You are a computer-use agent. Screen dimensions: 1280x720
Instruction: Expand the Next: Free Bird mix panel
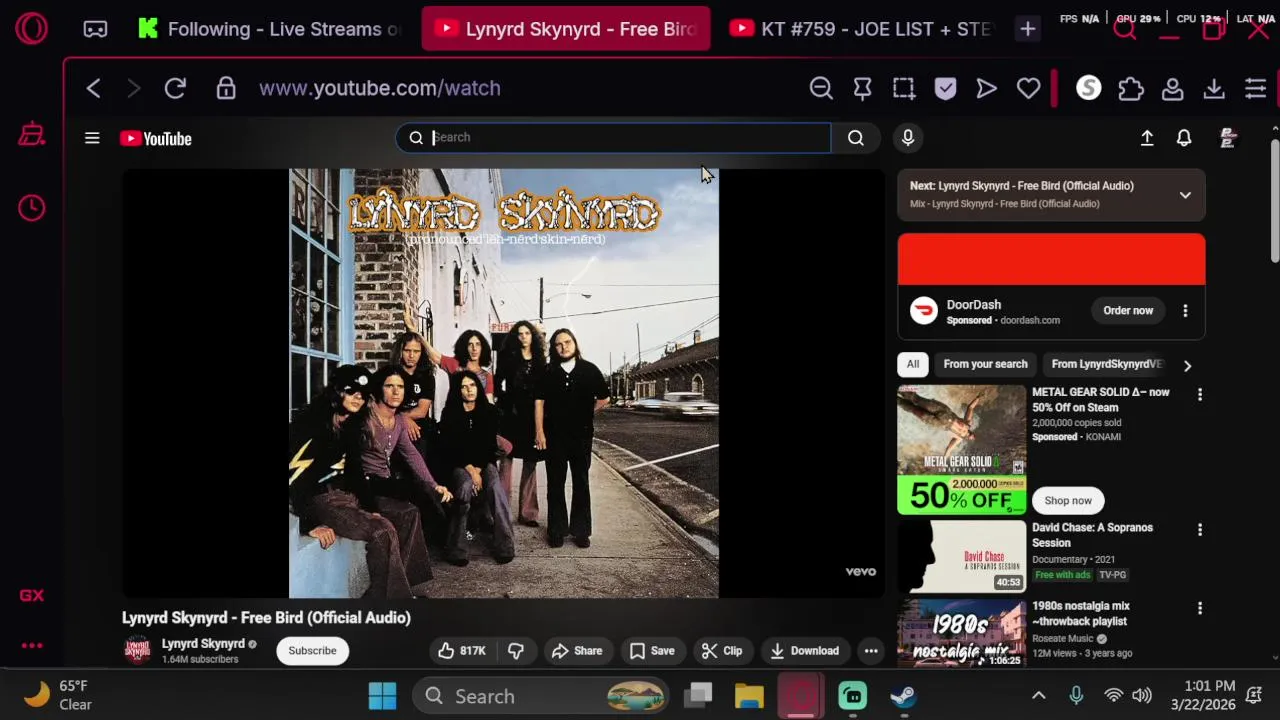pos(1185,195)
